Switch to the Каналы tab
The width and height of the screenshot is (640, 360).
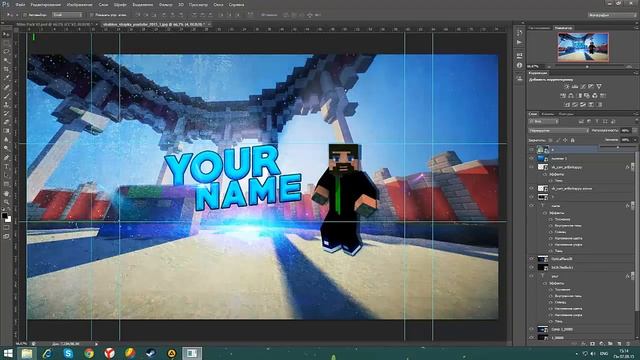click(547, 114)
